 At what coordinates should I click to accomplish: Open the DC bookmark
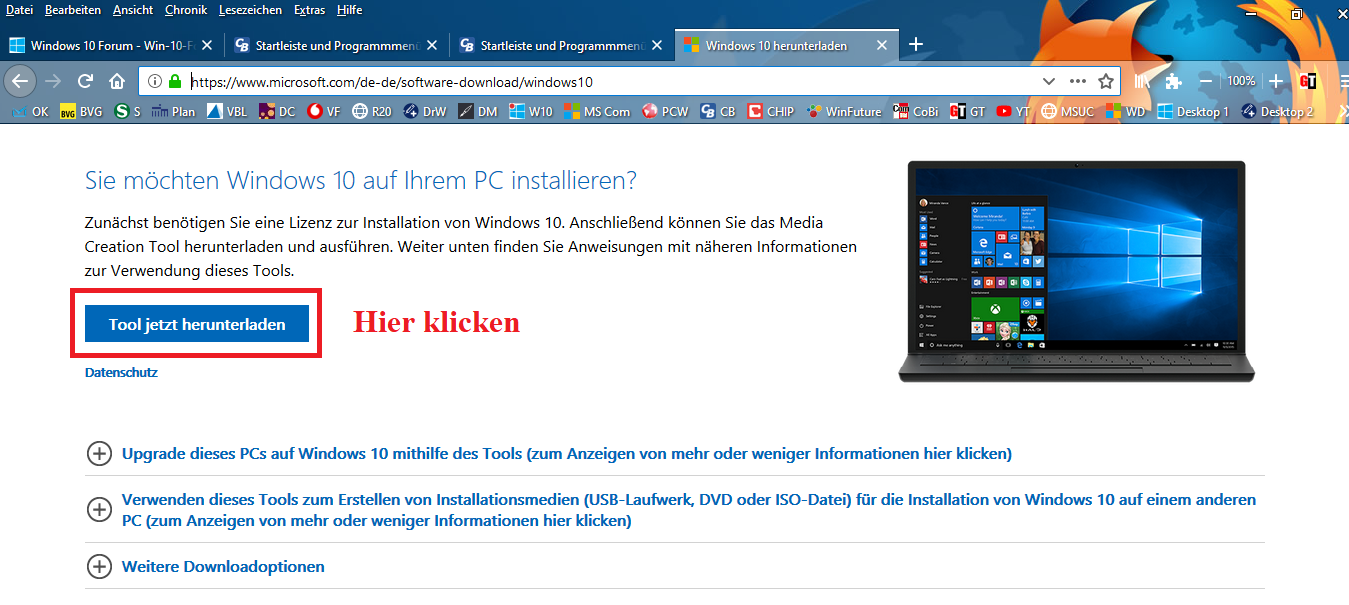point(277,112)
